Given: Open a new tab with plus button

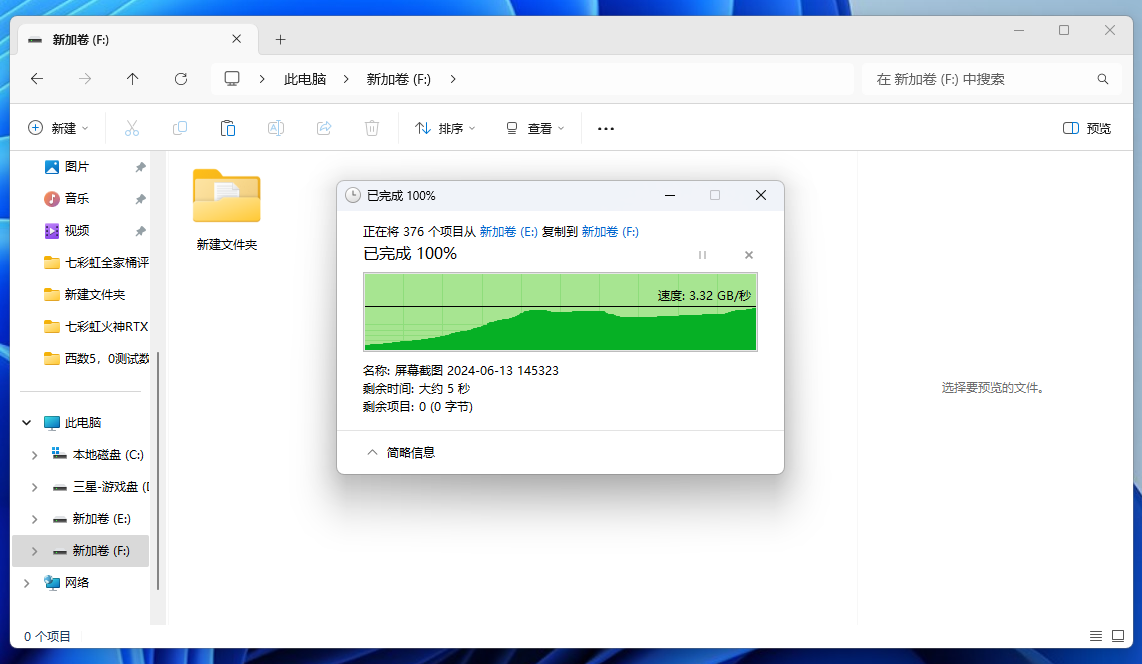Looking at the screenshot, I should (280, 40).
